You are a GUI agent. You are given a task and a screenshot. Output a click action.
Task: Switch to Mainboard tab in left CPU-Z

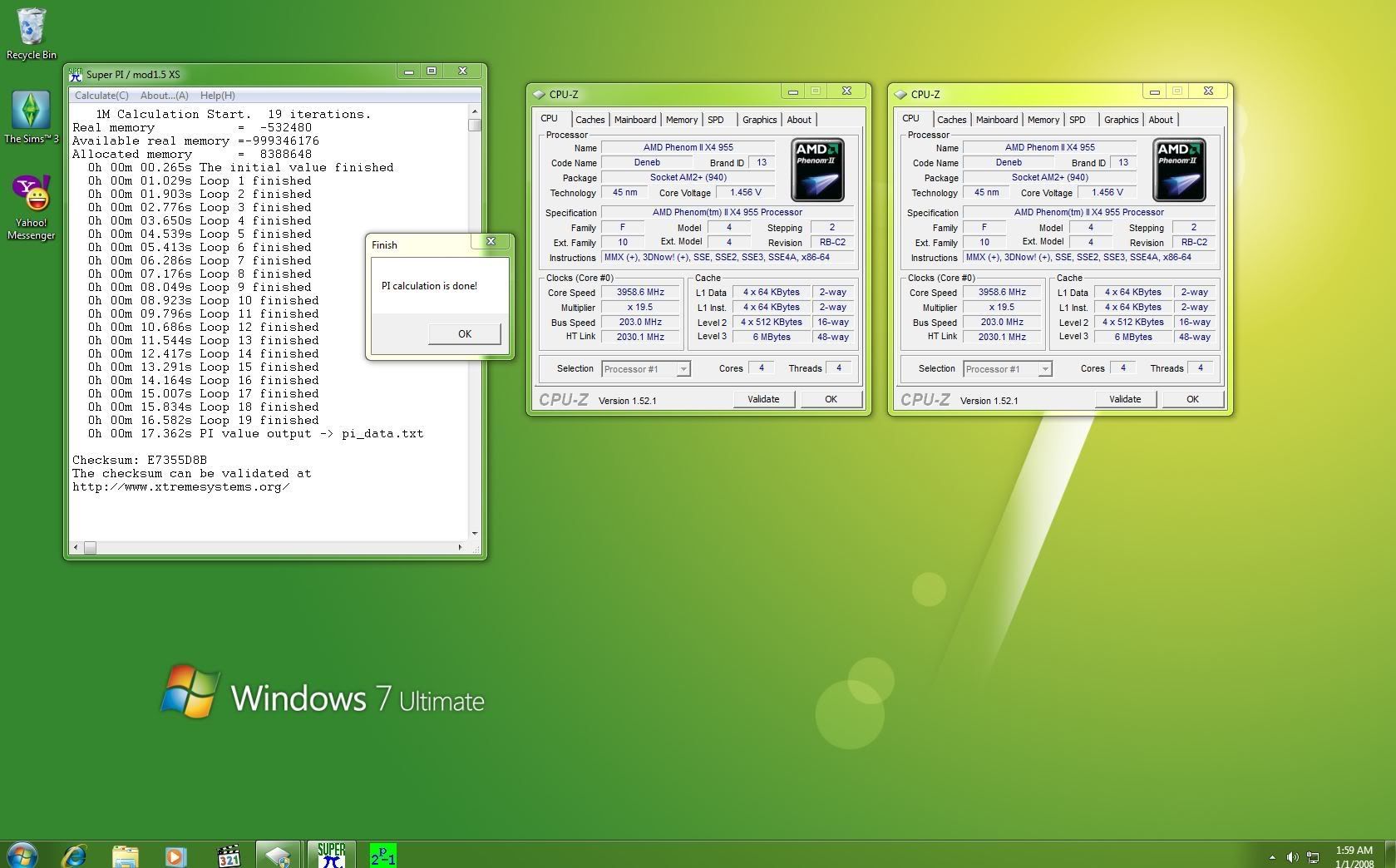[x=635, y=120]
